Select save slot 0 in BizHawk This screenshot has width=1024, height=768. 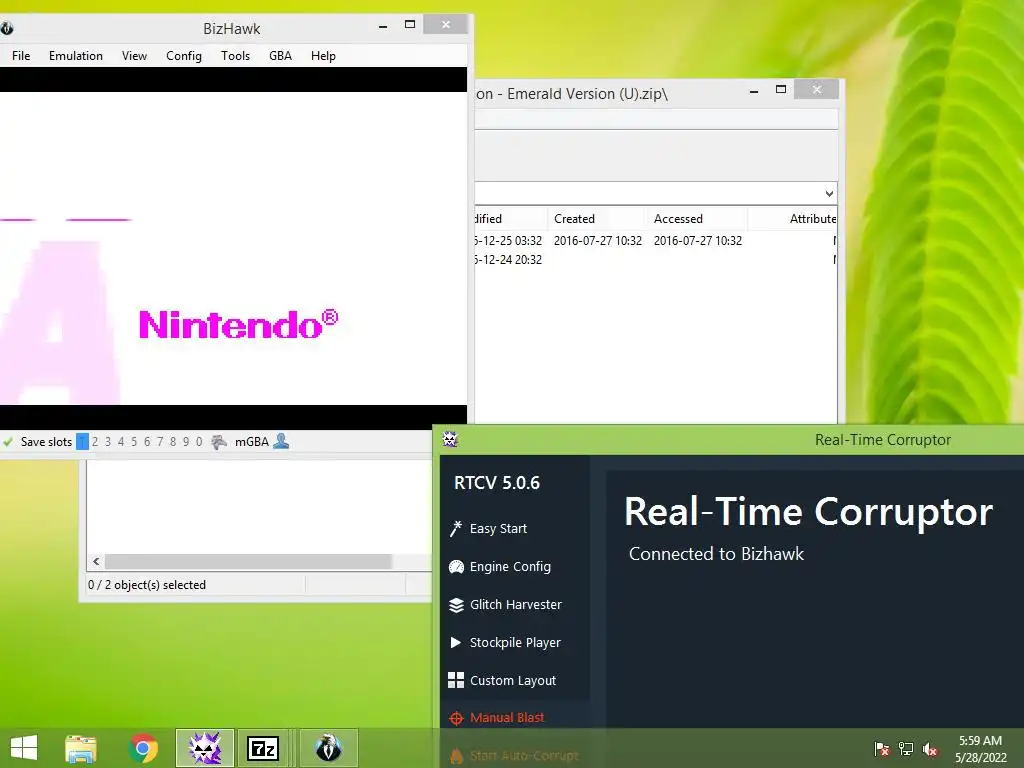199,441
